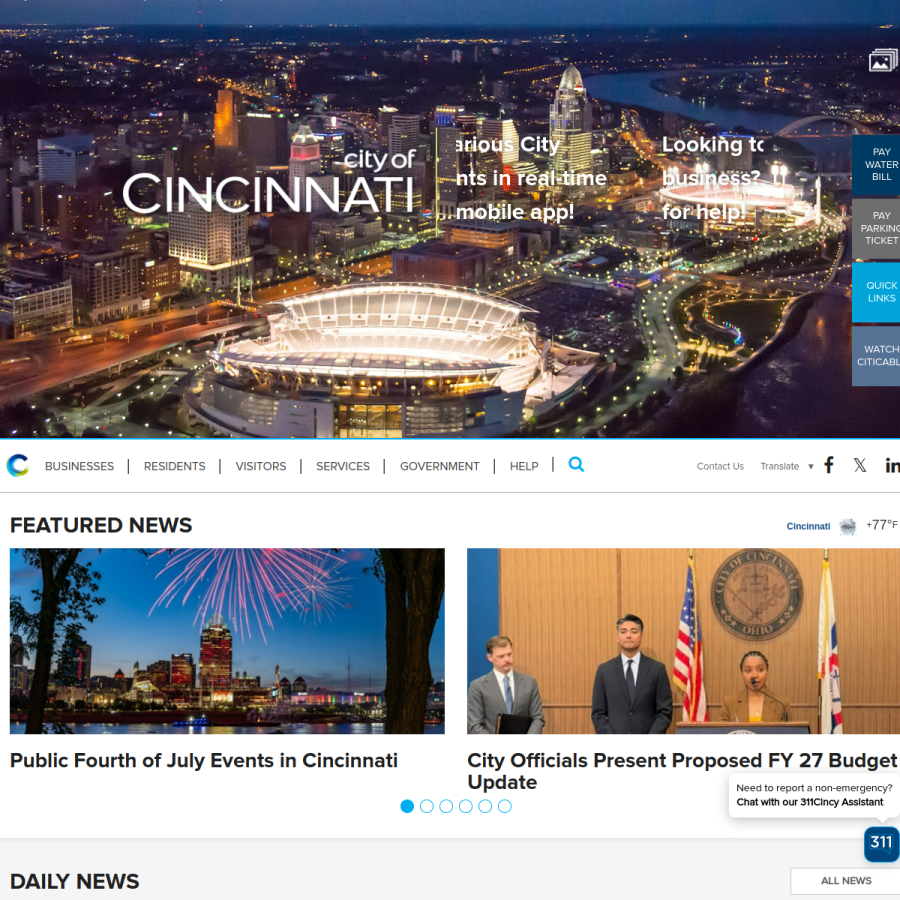
Task: Select second featured news carousel dot
Action: [426, 806]
